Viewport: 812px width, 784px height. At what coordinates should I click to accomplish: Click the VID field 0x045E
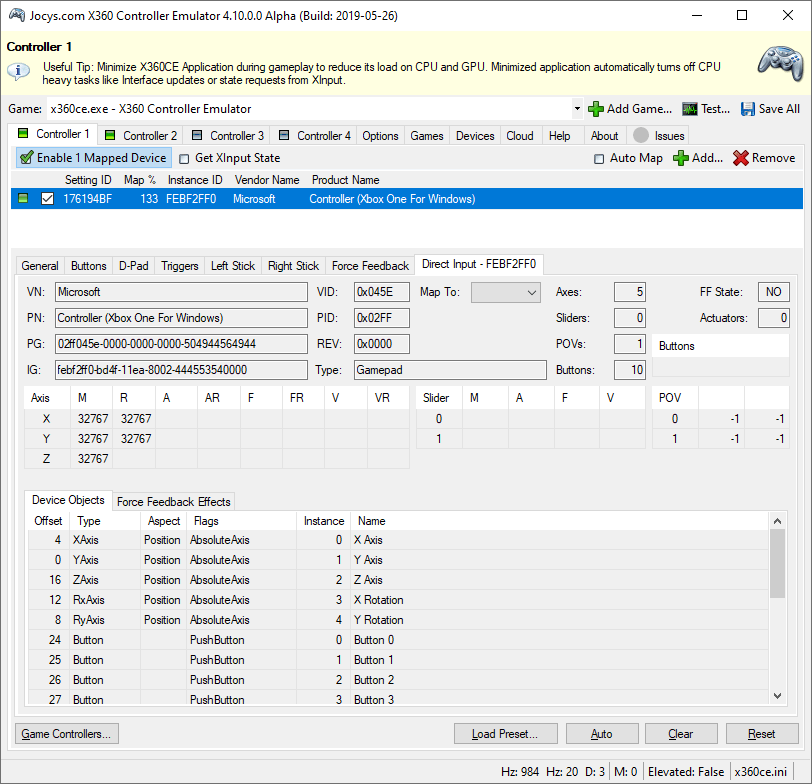pyautogui.click(x=382, y=292)
